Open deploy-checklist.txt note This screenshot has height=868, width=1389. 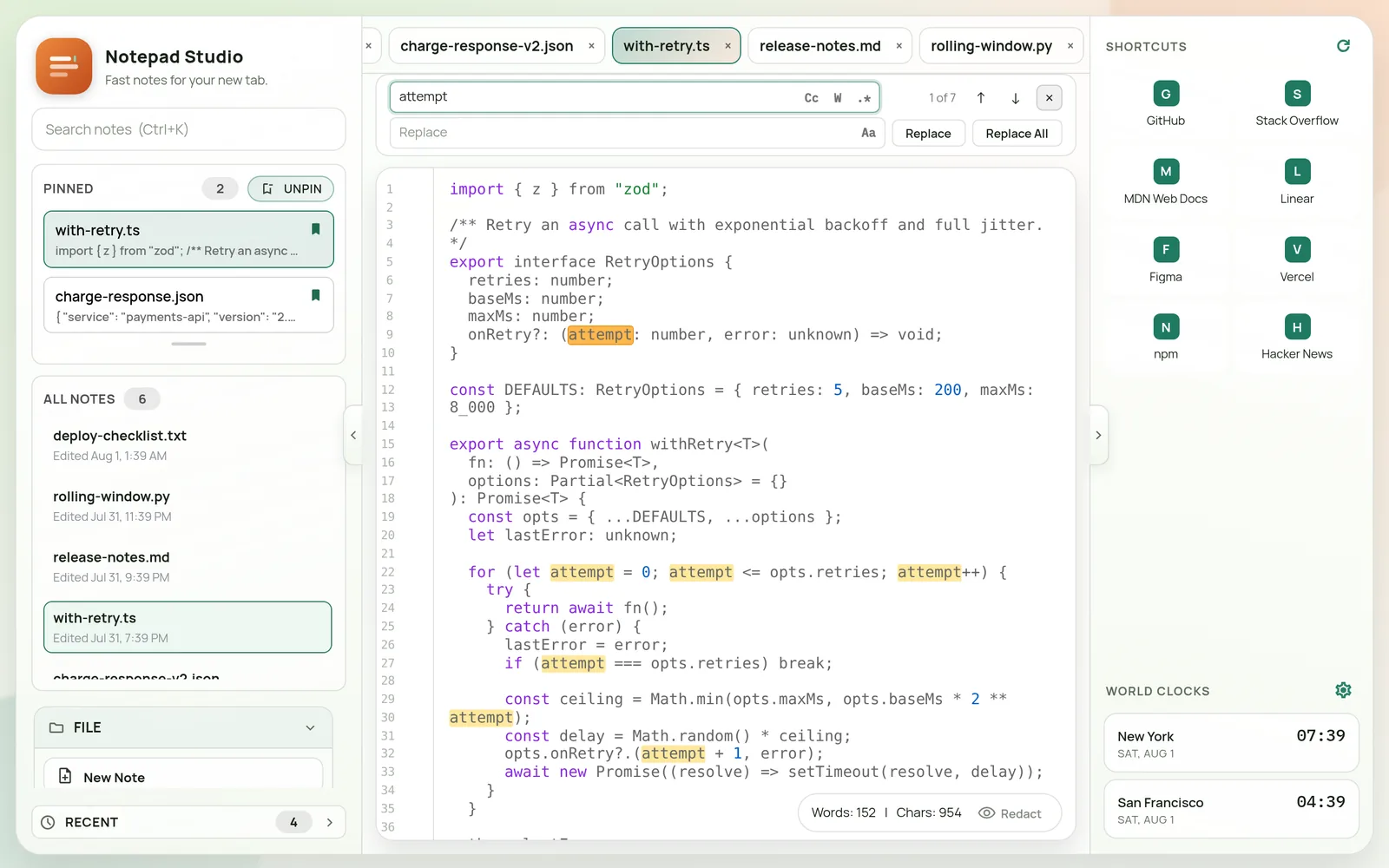click(x=188, y=444)
